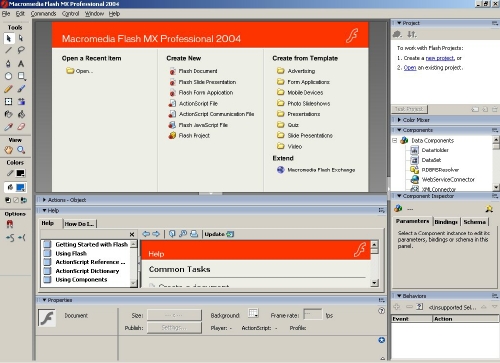Viewport: 500px width, 363px height.
Task: Select the Hand tool
Action: [x=9, y=150]
